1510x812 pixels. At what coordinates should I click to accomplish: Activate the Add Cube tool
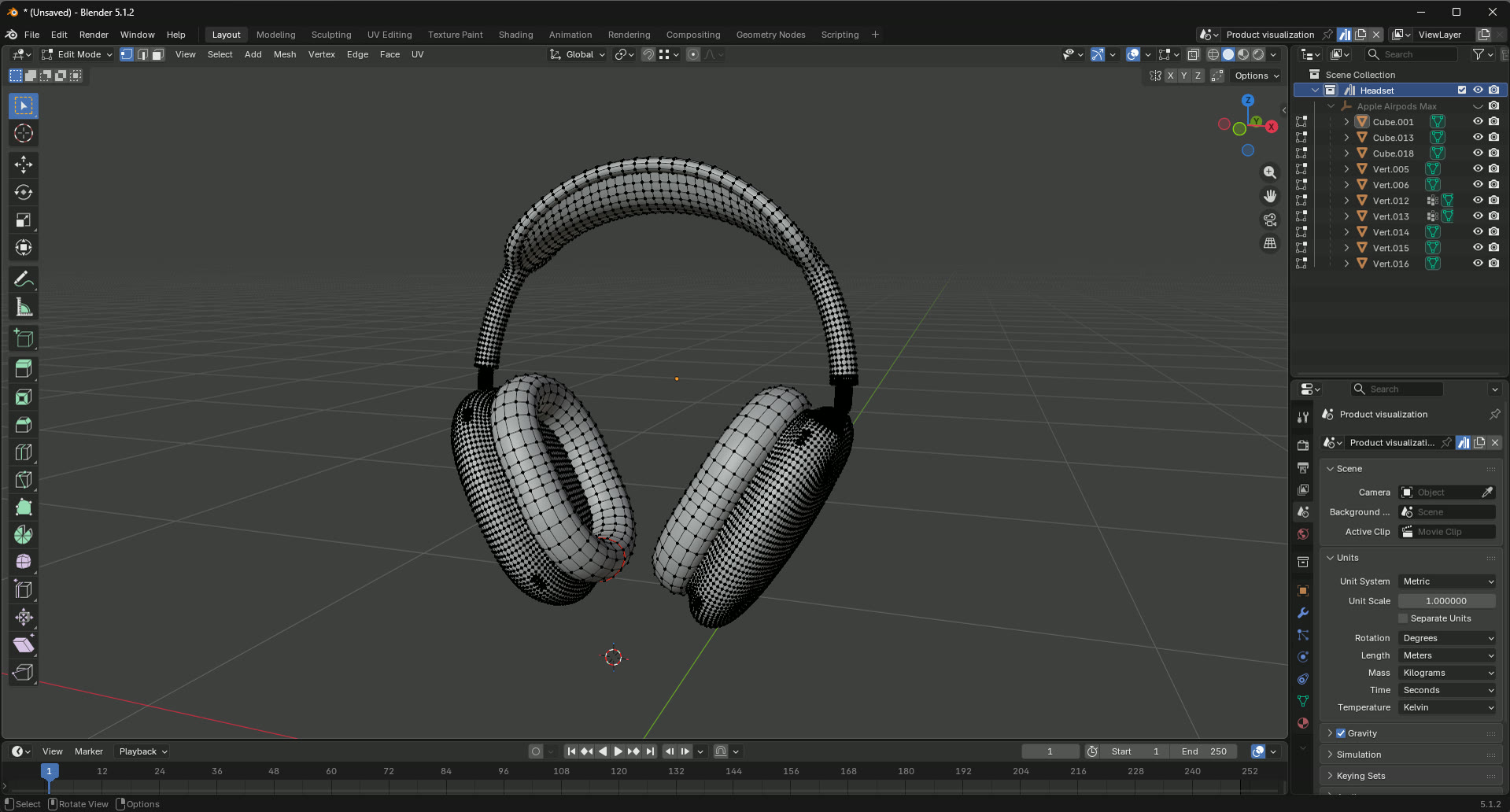[x=24, y=339]
